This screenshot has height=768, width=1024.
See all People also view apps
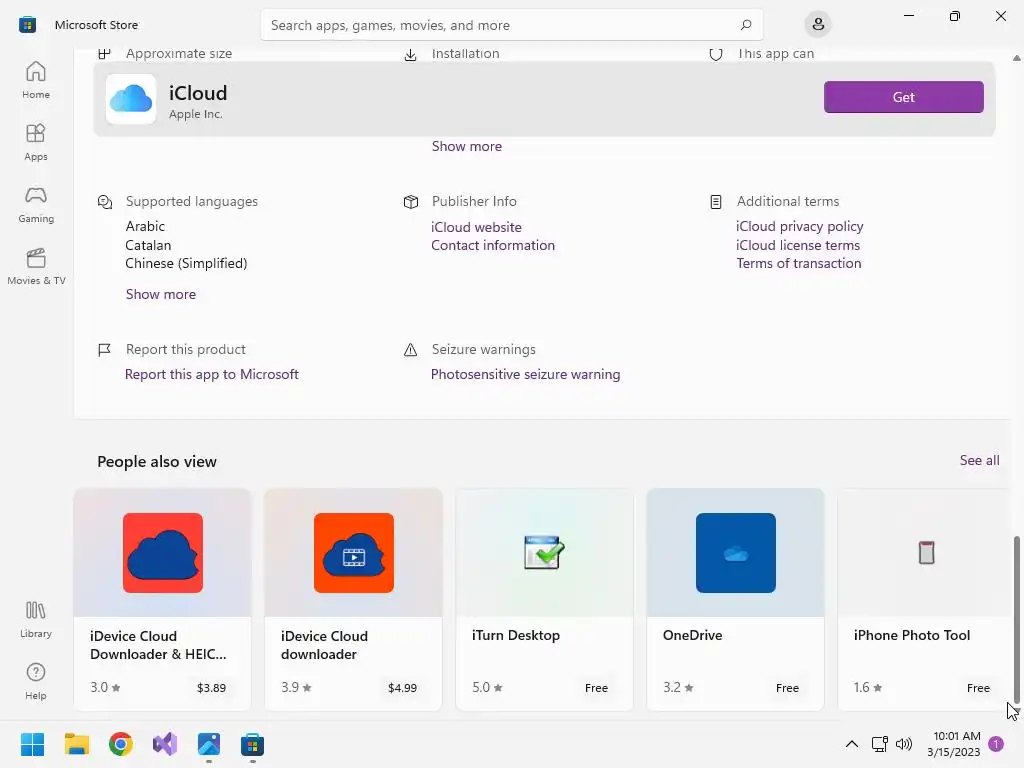pos(979,460)
